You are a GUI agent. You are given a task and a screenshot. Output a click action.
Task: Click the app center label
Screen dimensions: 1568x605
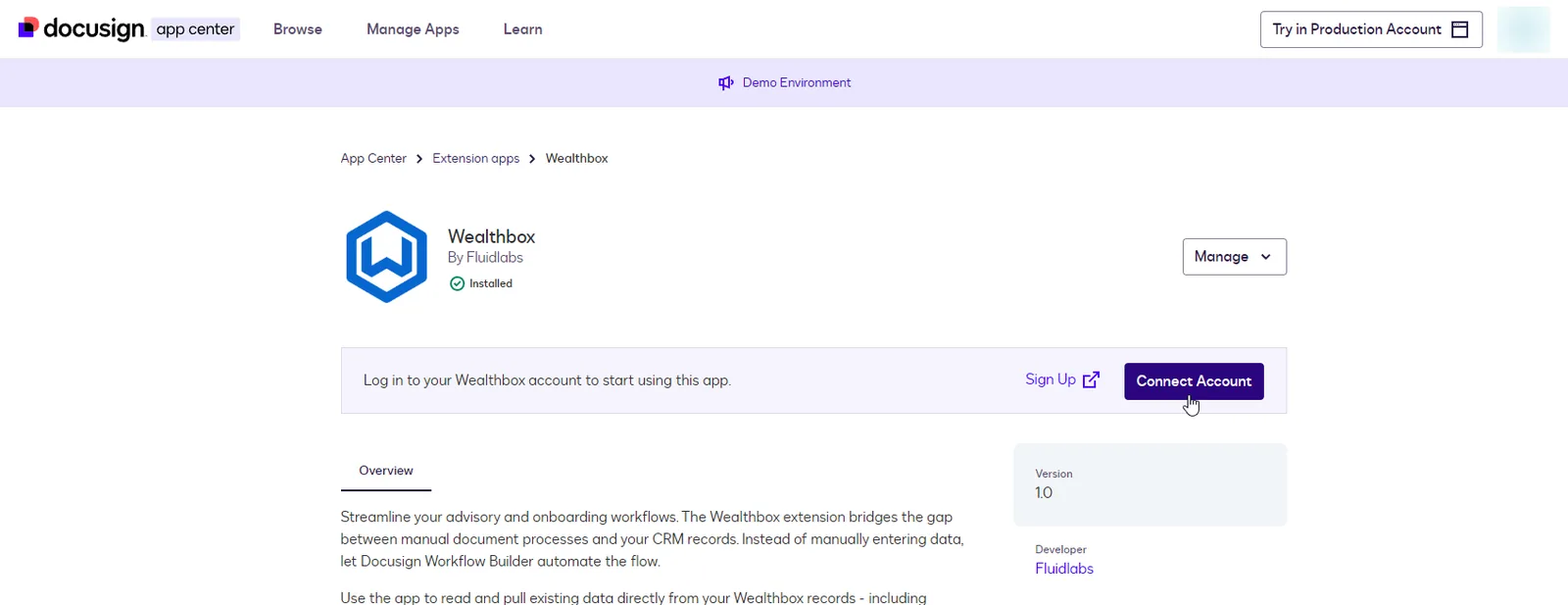[x=196, y=29]
